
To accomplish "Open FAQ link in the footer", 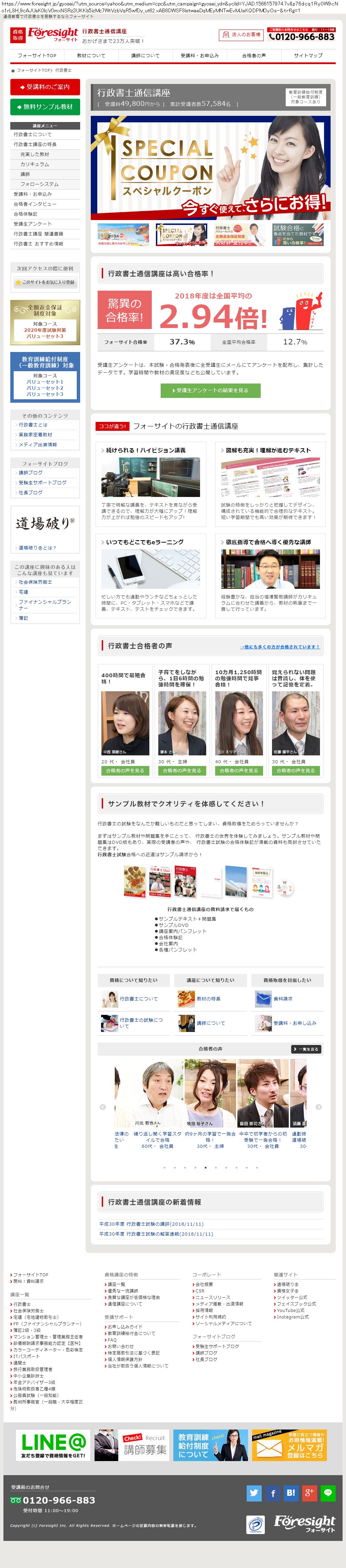I will (112, 1340).
